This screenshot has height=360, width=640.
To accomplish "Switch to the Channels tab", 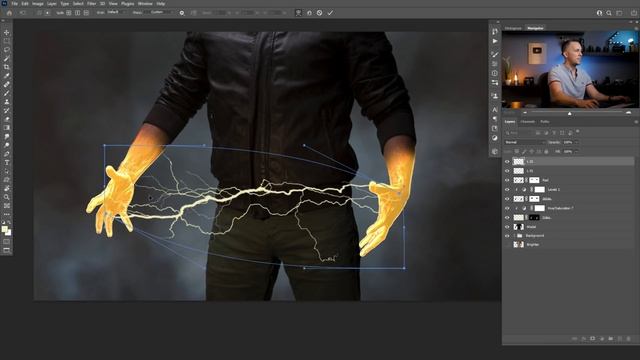I will pos(527,122).
